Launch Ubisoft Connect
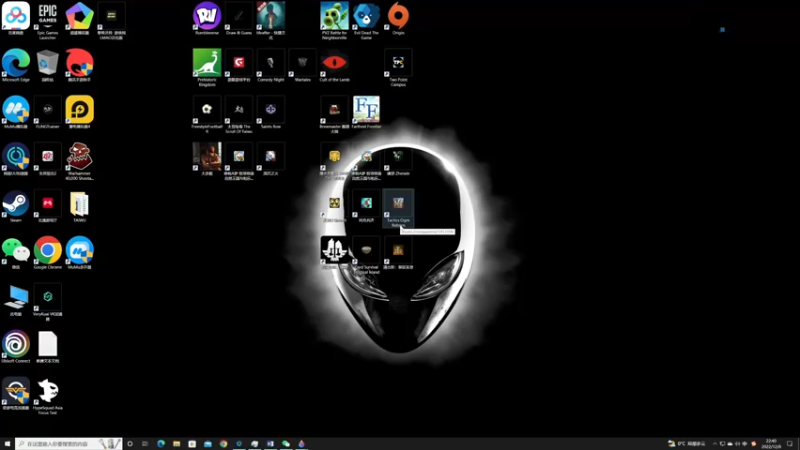 (x=16, y=347)
